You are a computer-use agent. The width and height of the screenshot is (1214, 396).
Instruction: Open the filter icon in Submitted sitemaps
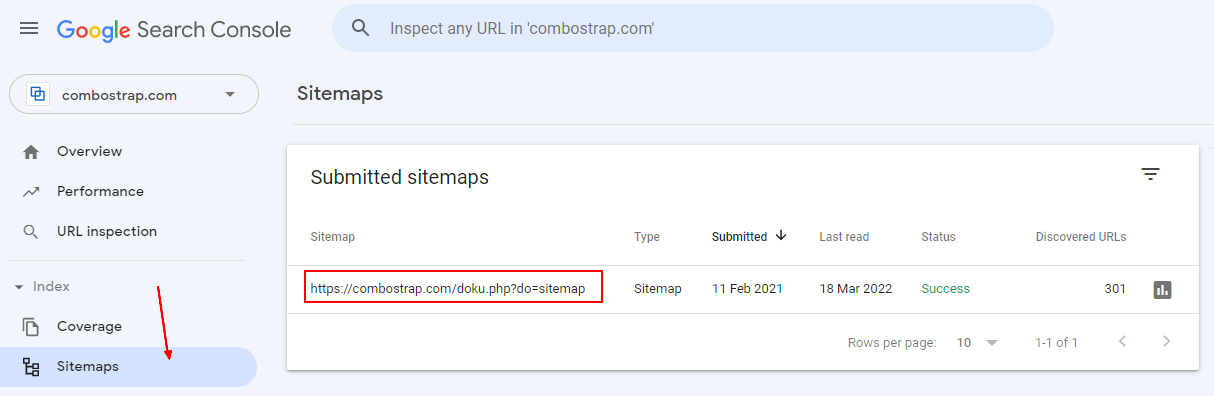[x=1151, y=175]
